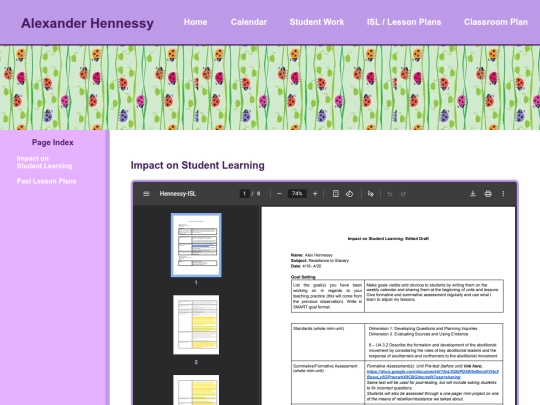Open the PDF more actions menu
The height and width of the screenshot is (405, 540).
click(503, 194)
